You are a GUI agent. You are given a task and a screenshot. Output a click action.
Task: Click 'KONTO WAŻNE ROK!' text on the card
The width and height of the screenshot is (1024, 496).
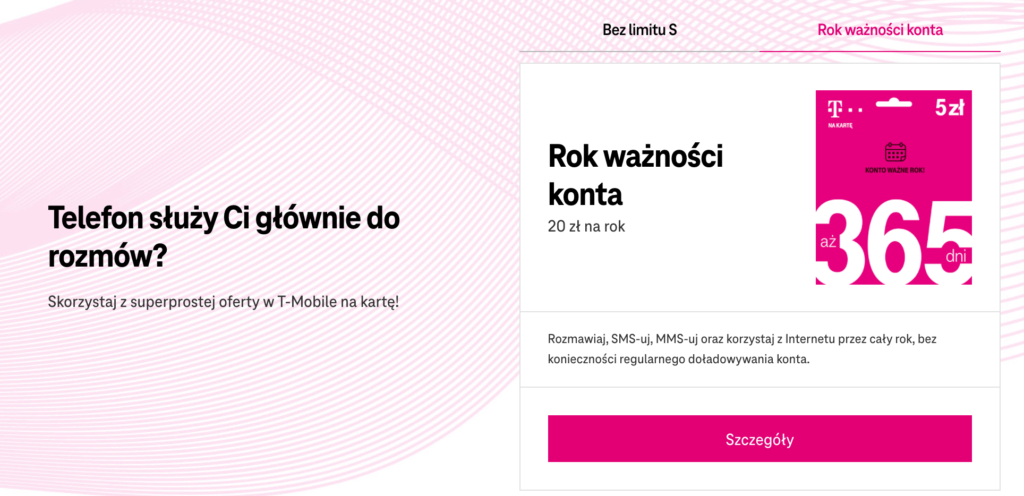coord(894,170)
